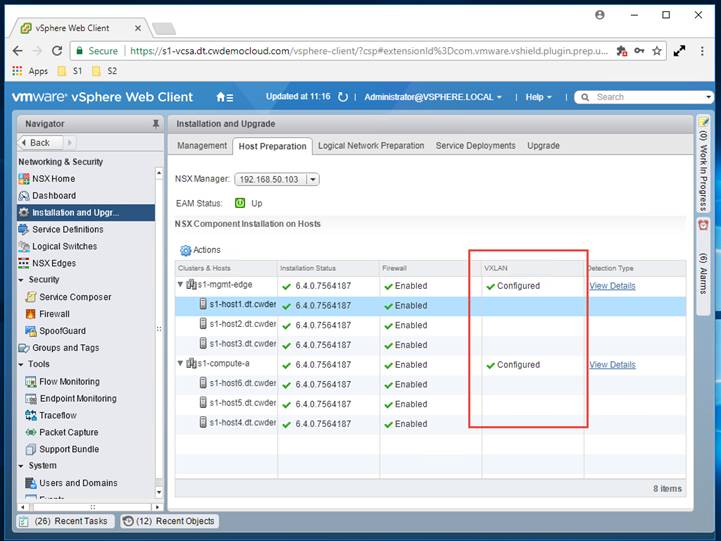Open Traceflow tool
This screenshot has height=541, width=721.
[x=57, y=416]
